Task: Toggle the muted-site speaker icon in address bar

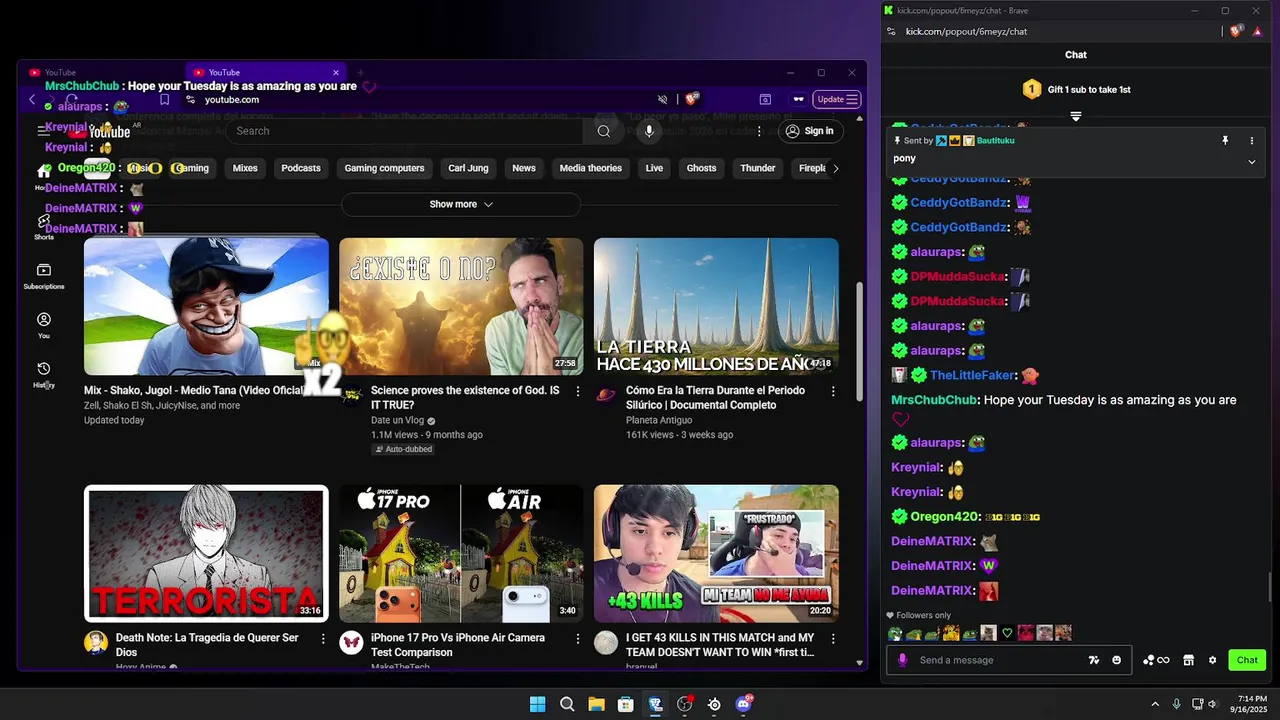Action: point(662,99)
